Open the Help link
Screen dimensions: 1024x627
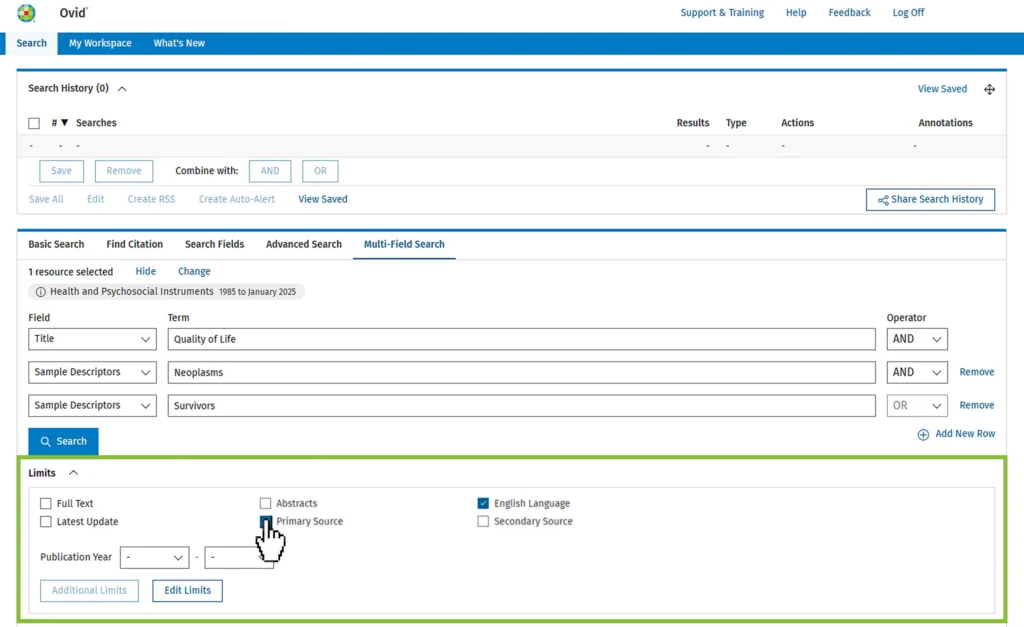click(796, 12)
